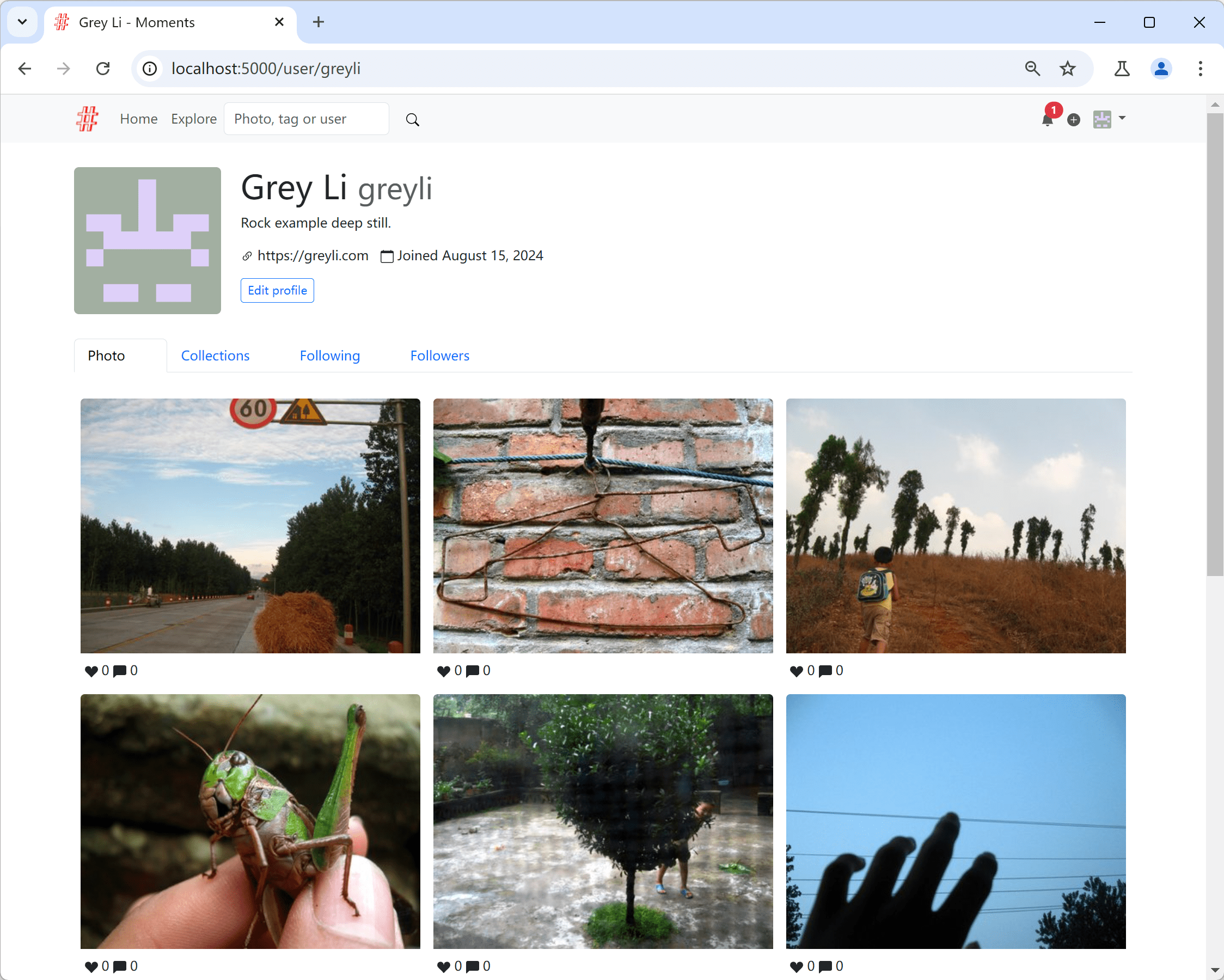Reload the page
The width and height of the screenshot is (1224, 980).
103,69
